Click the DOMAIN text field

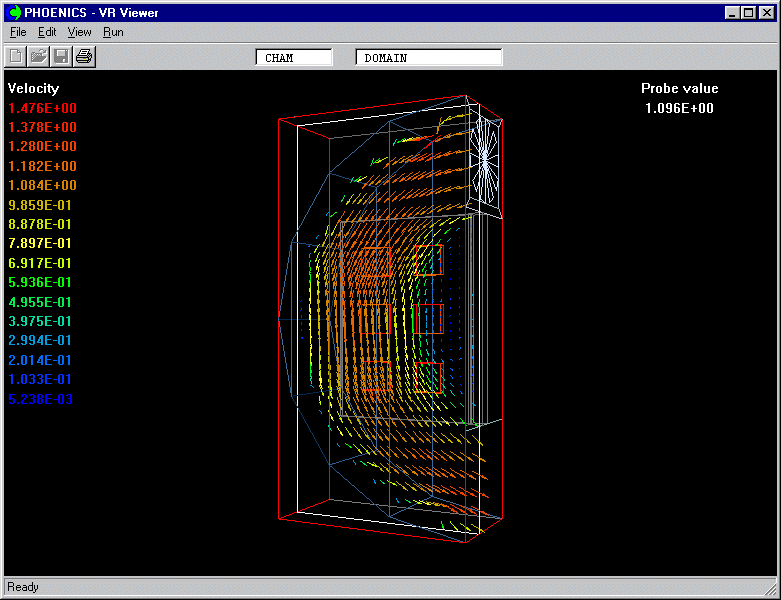(429, 58)
